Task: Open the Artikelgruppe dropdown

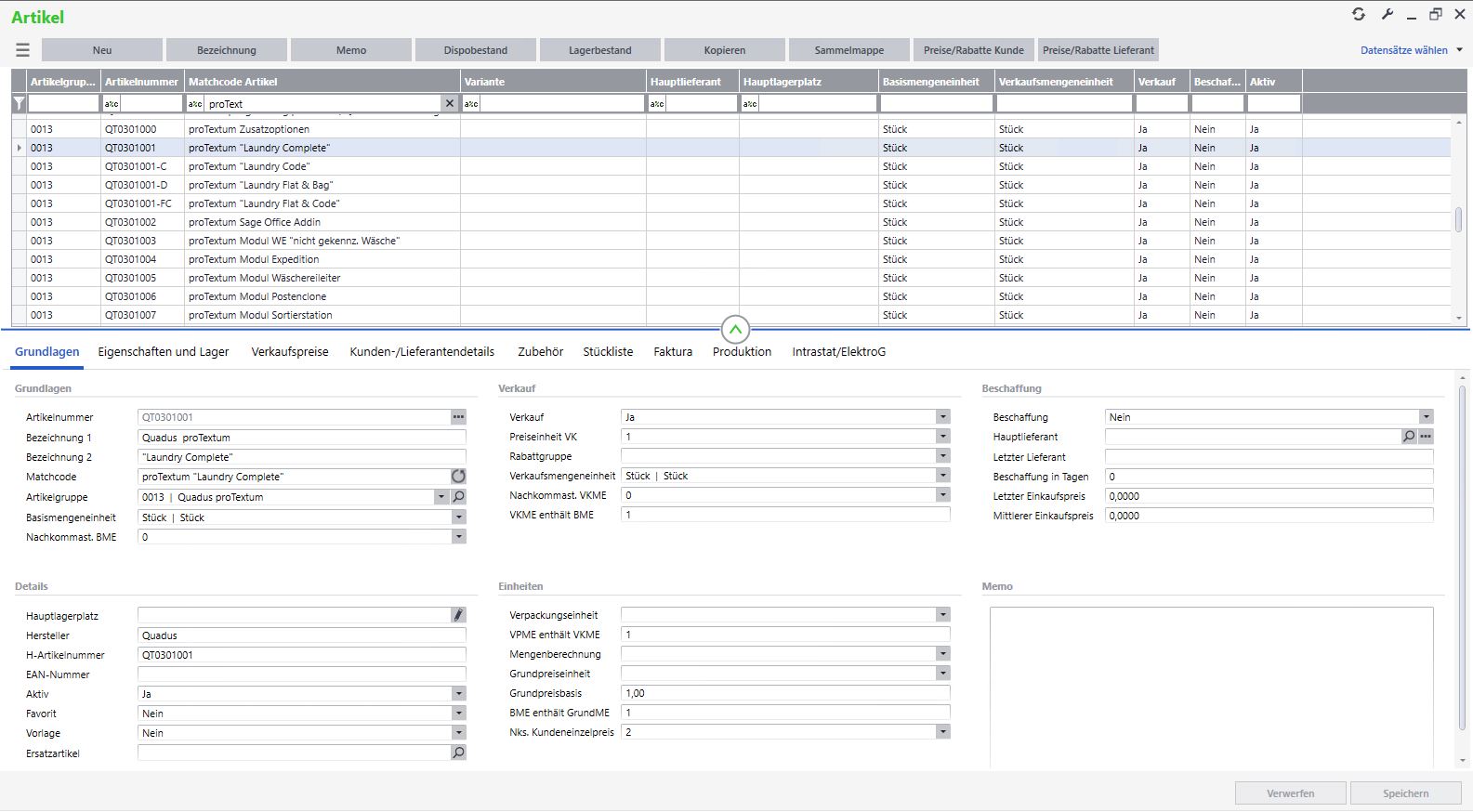Action: coord(441,497)
